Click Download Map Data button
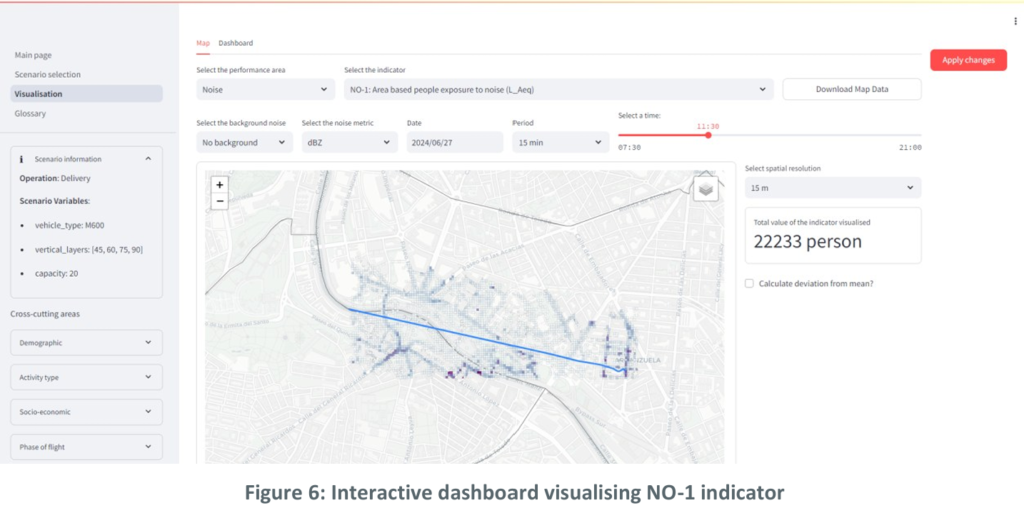 pyautogui.click(x=851, y=90)
